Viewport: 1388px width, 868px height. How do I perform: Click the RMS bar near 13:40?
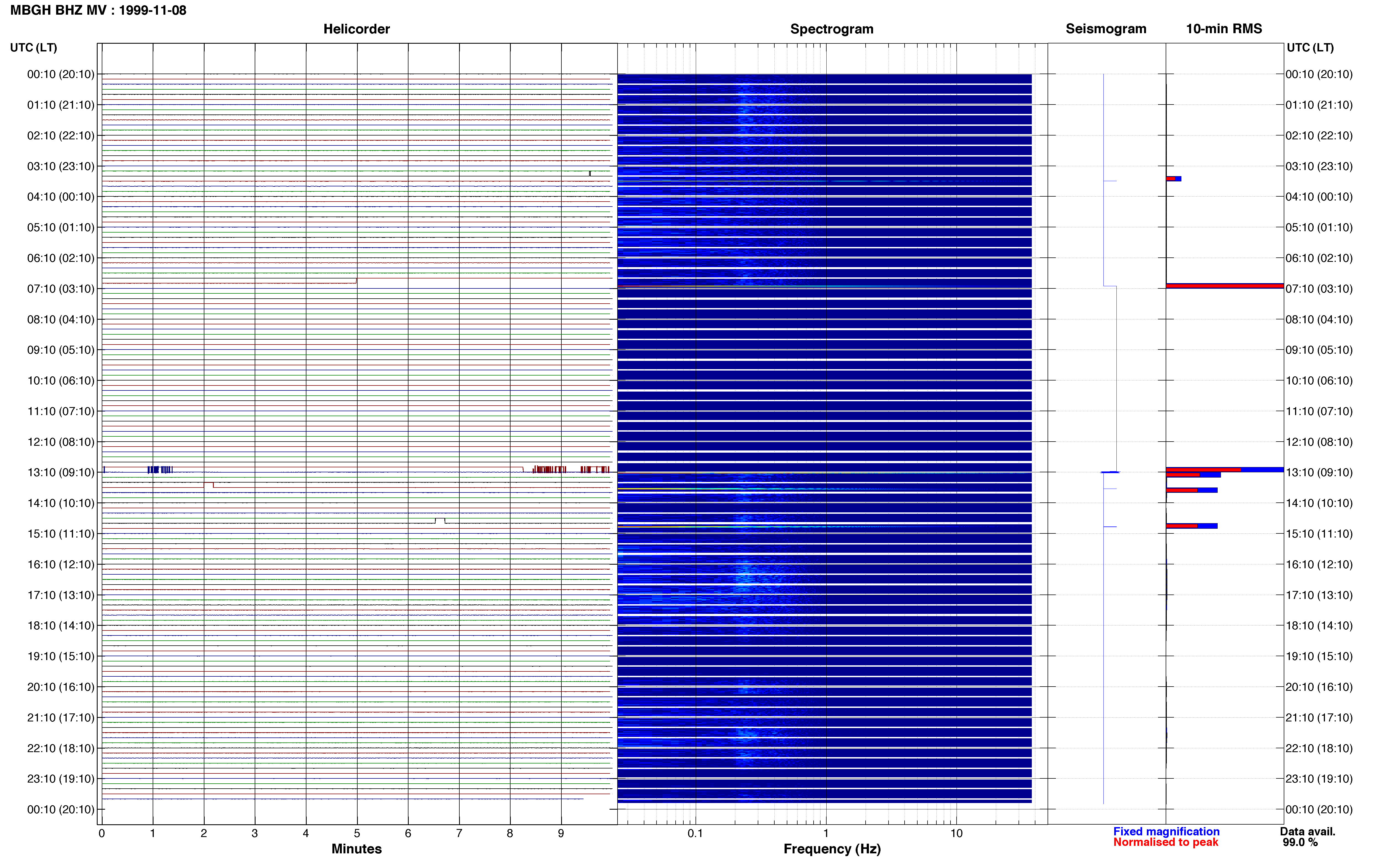point(1192,490)
